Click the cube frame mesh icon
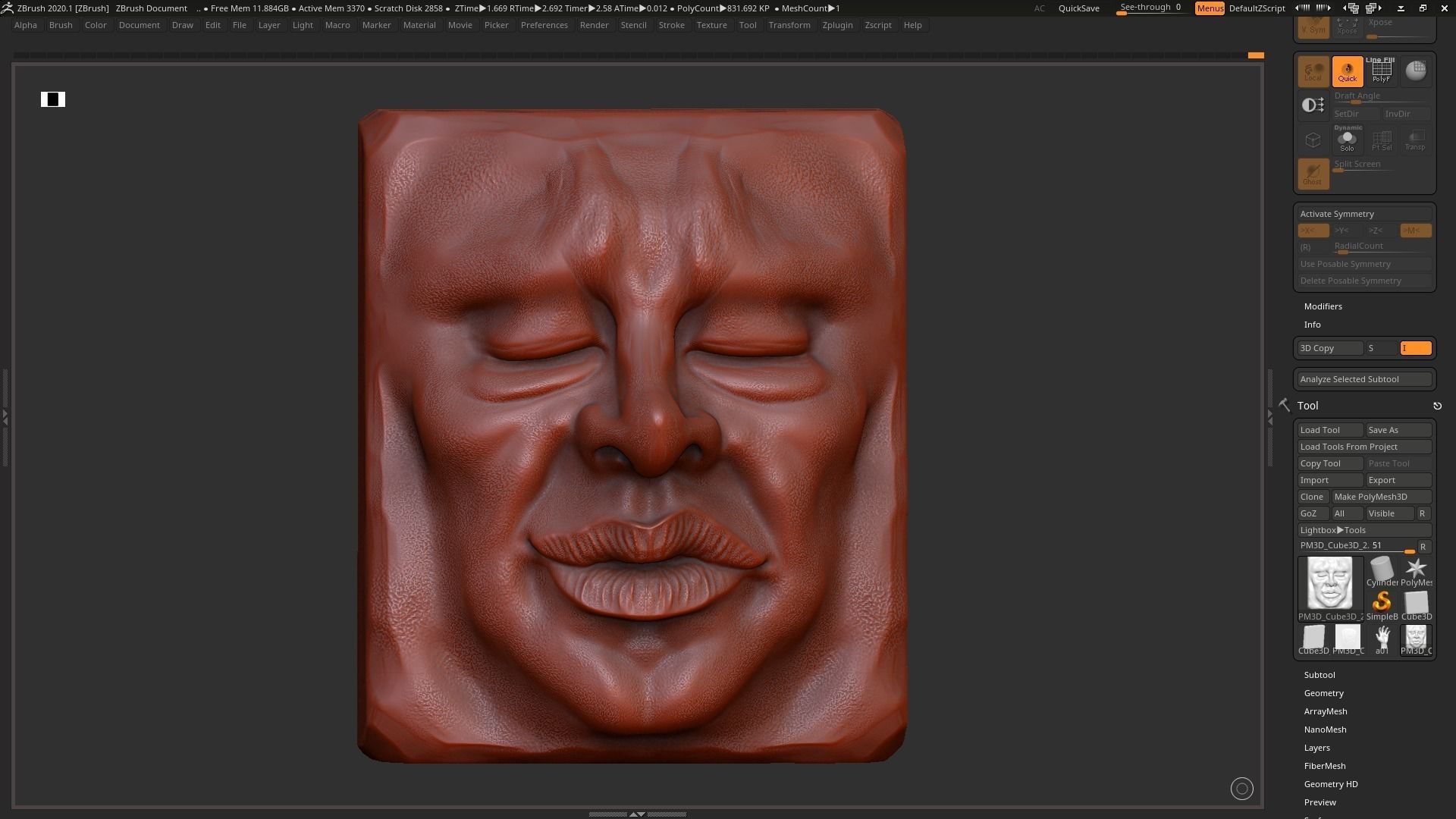This screenshot has height=819, width=1456. coord(1313,140)
